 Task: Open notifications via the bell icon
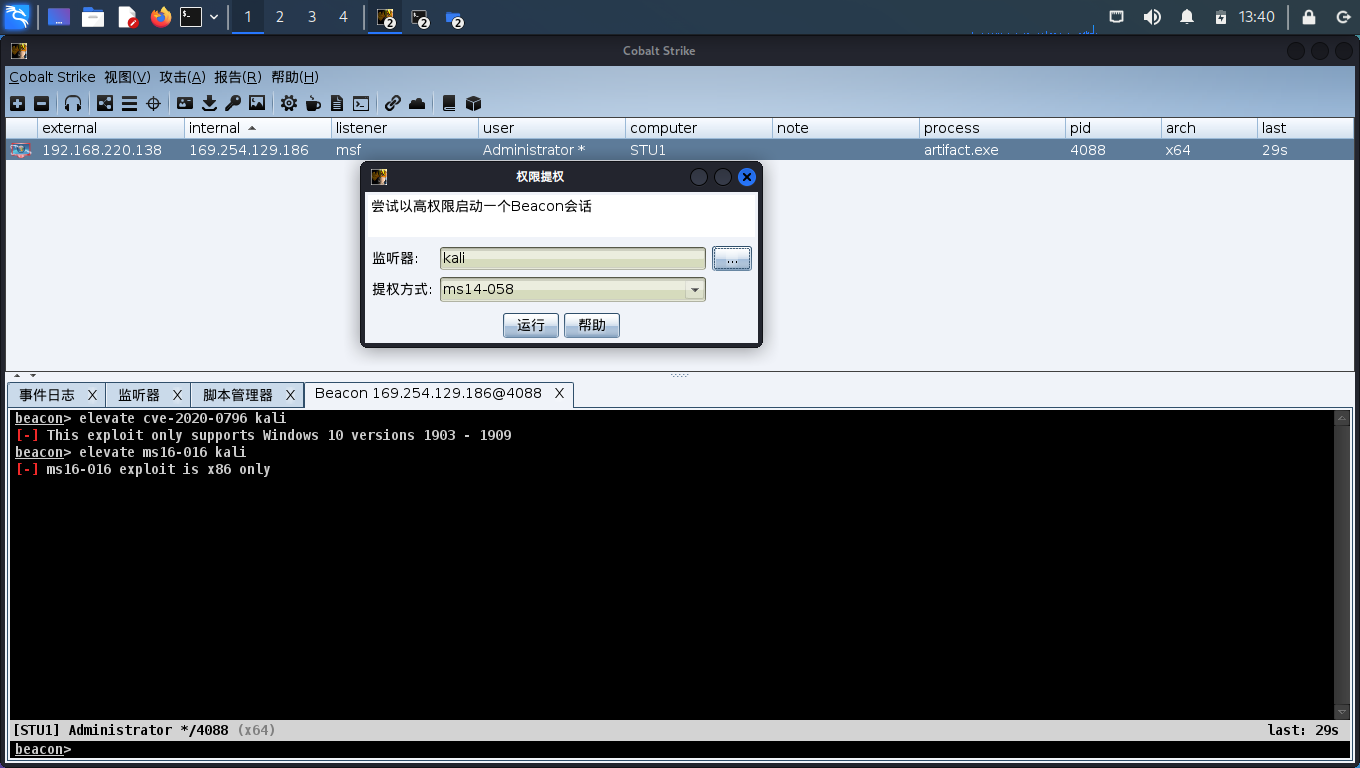pos(1187,17)
